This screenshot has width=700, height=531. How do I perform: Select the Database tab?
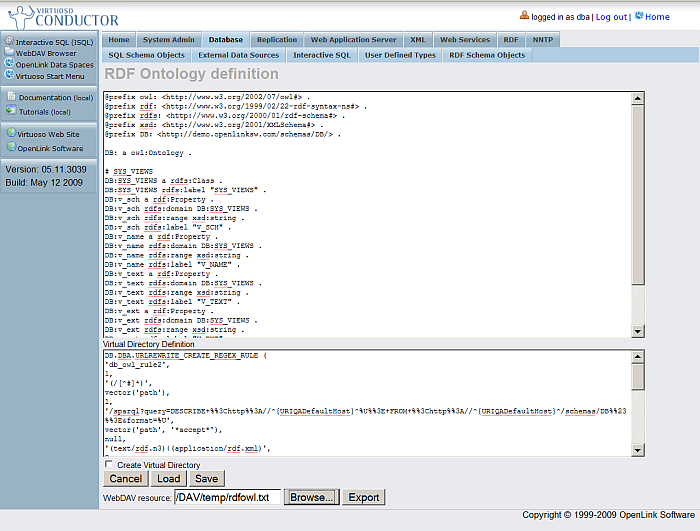click(x=226, y=40)
